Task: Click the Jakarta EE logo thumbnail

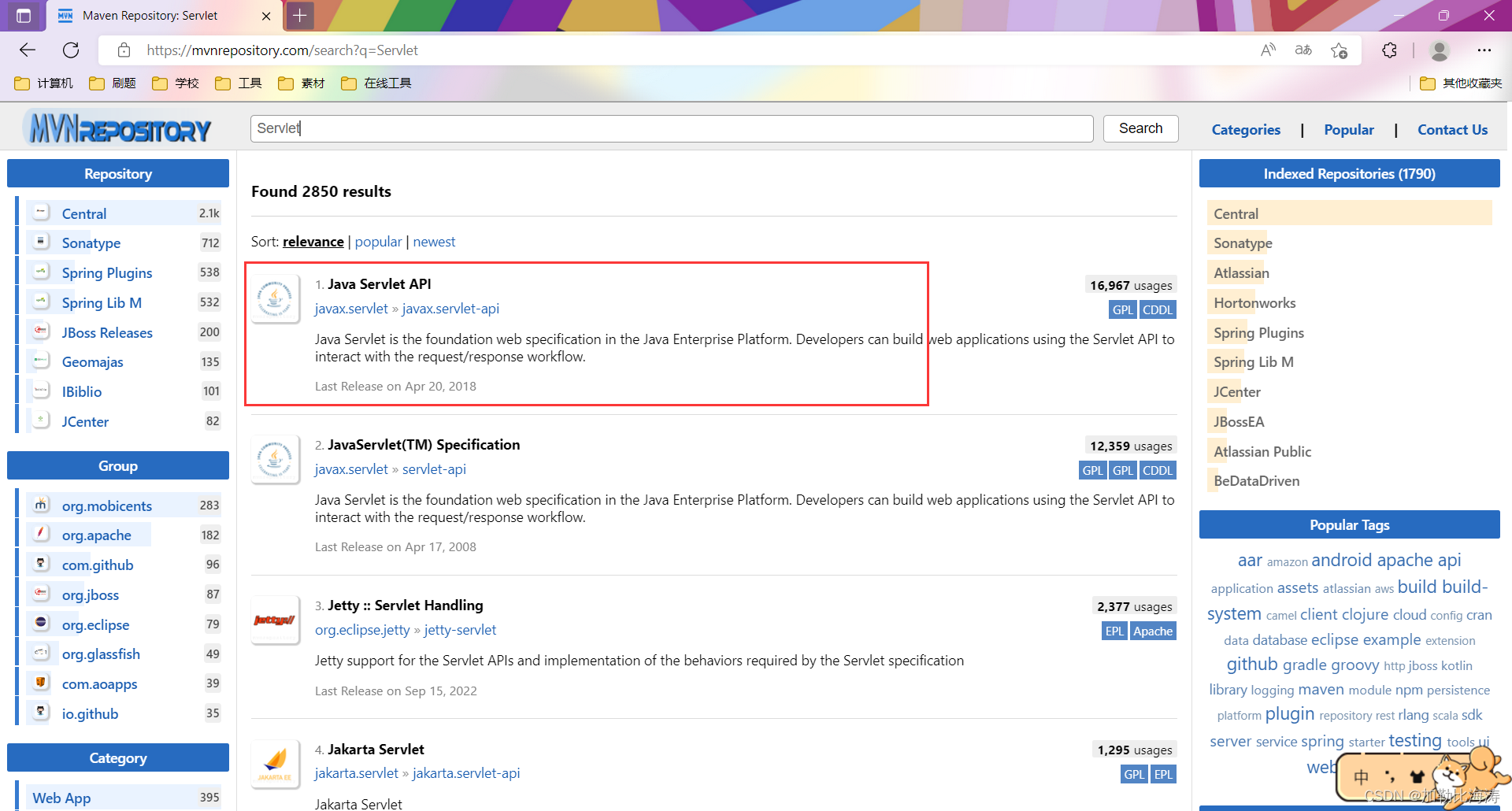Action: pyautogui.click(x=275, y=764)
